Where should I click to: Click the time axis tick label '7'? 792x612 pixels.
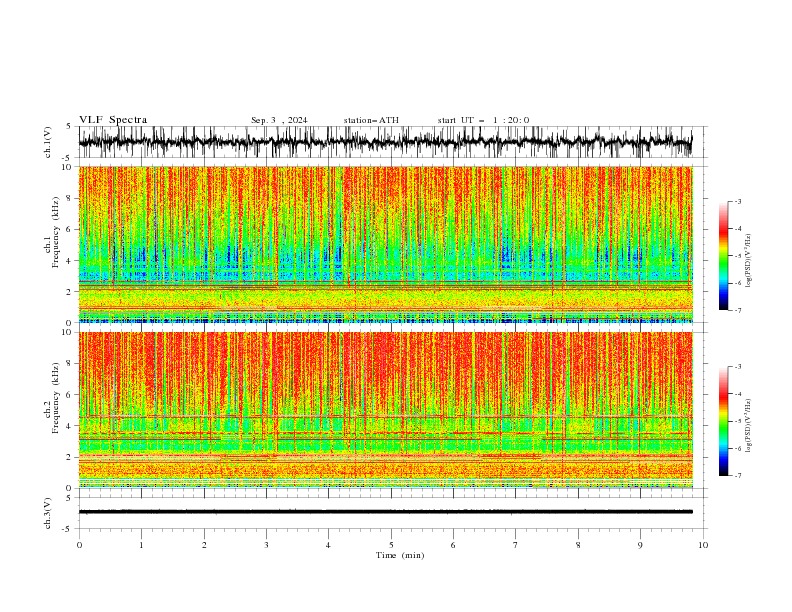point(516,545)
